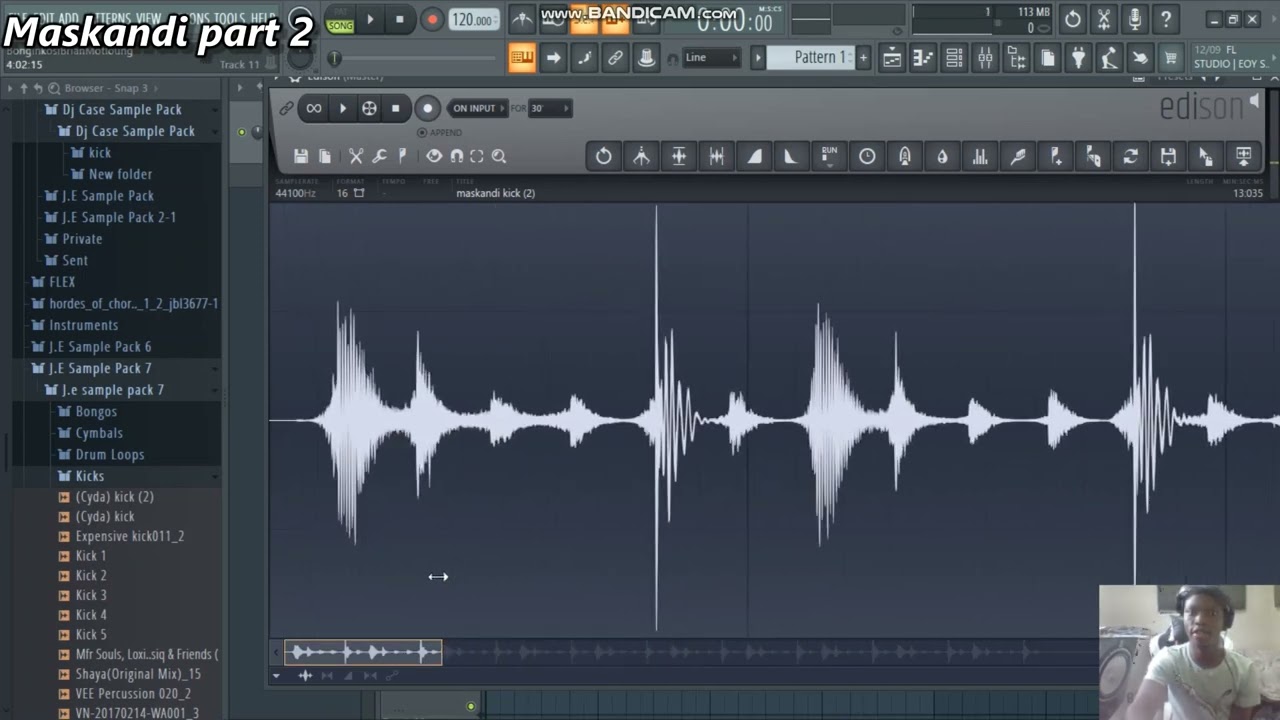Toggle the Edison link chain icon
The width and height of the screenshot is (1280, 720).
286,108
